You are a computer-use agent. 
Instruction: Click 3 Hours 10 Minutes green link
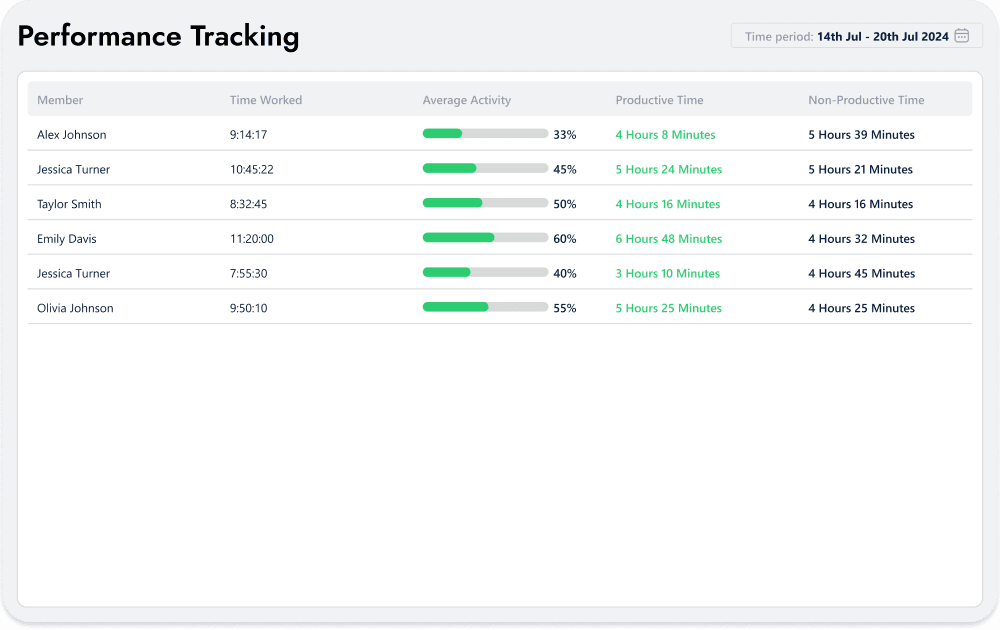pos(666,273)
